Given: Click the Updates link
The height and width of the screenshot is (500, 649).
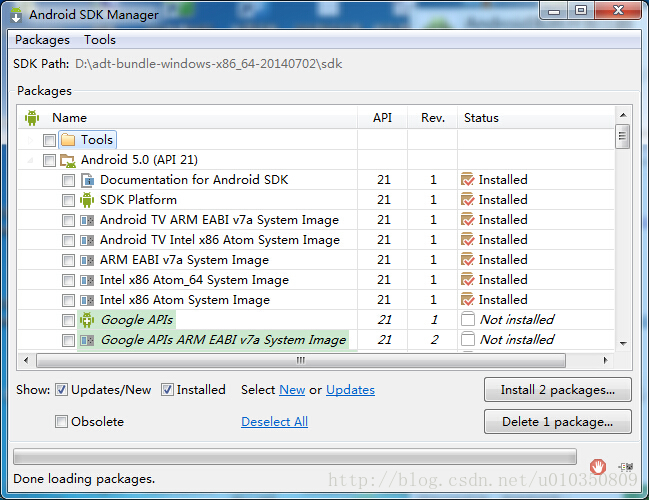Looking at the screenshot, I should tap(351, 389).
